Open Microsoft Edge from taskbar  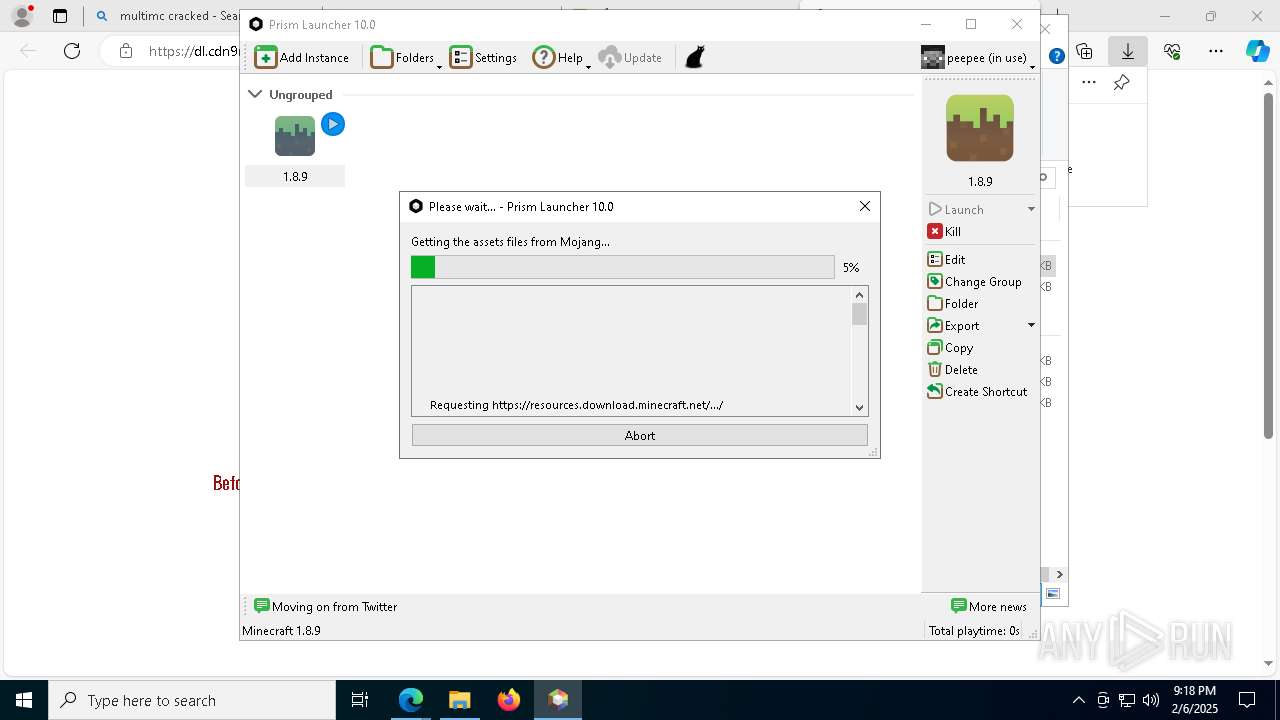pyautogui.click(x=411, y=700)
